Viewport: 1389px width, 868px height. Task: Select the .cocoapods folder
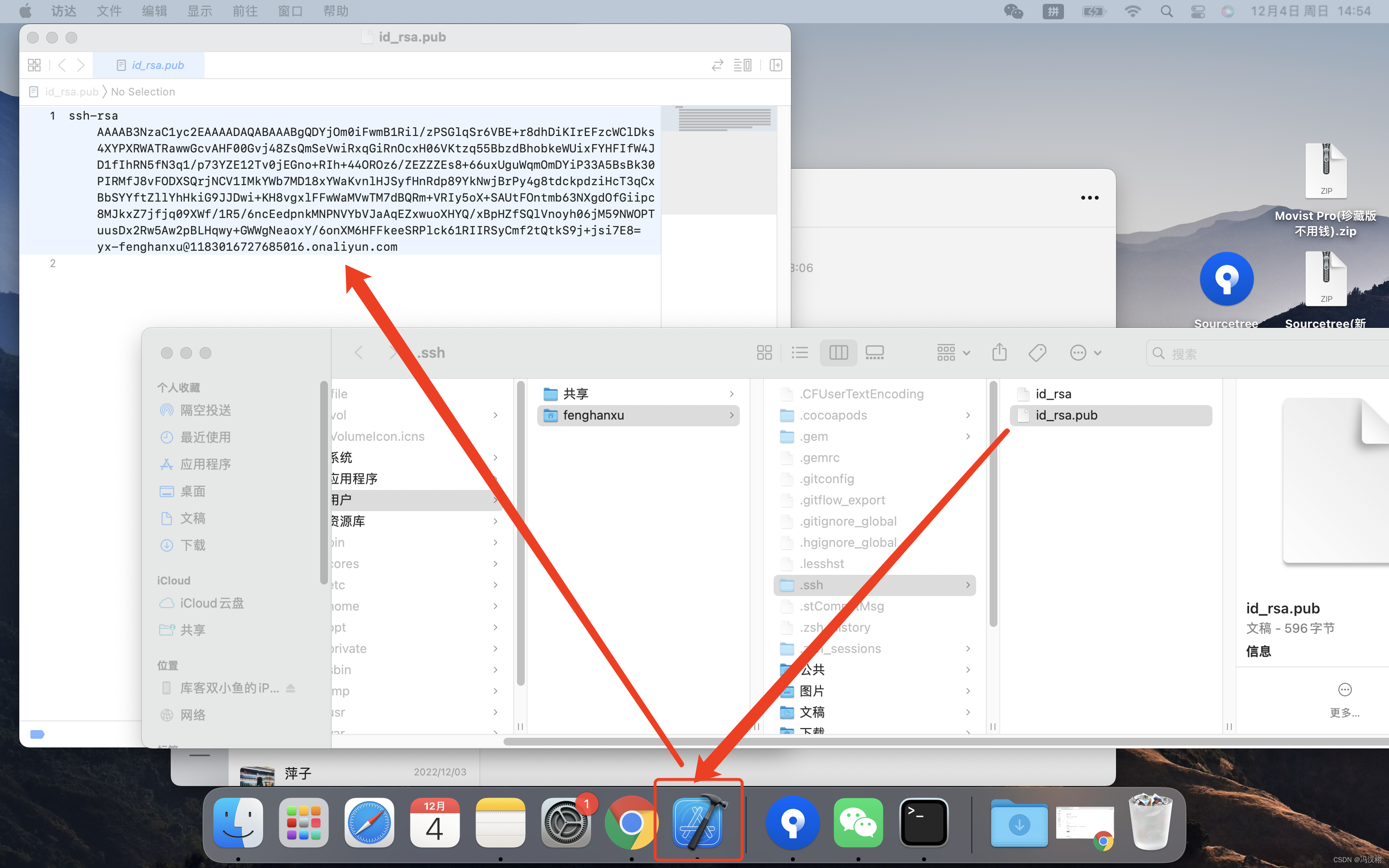pos(875,415)
